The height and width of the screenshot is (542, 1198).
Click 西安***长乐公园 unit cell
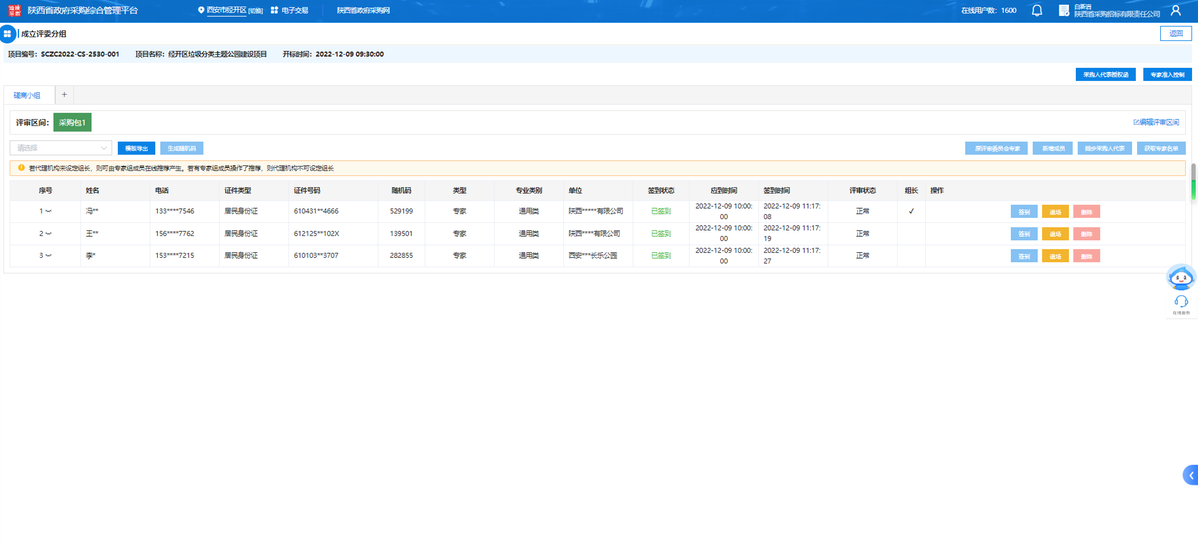click(595, 256)
